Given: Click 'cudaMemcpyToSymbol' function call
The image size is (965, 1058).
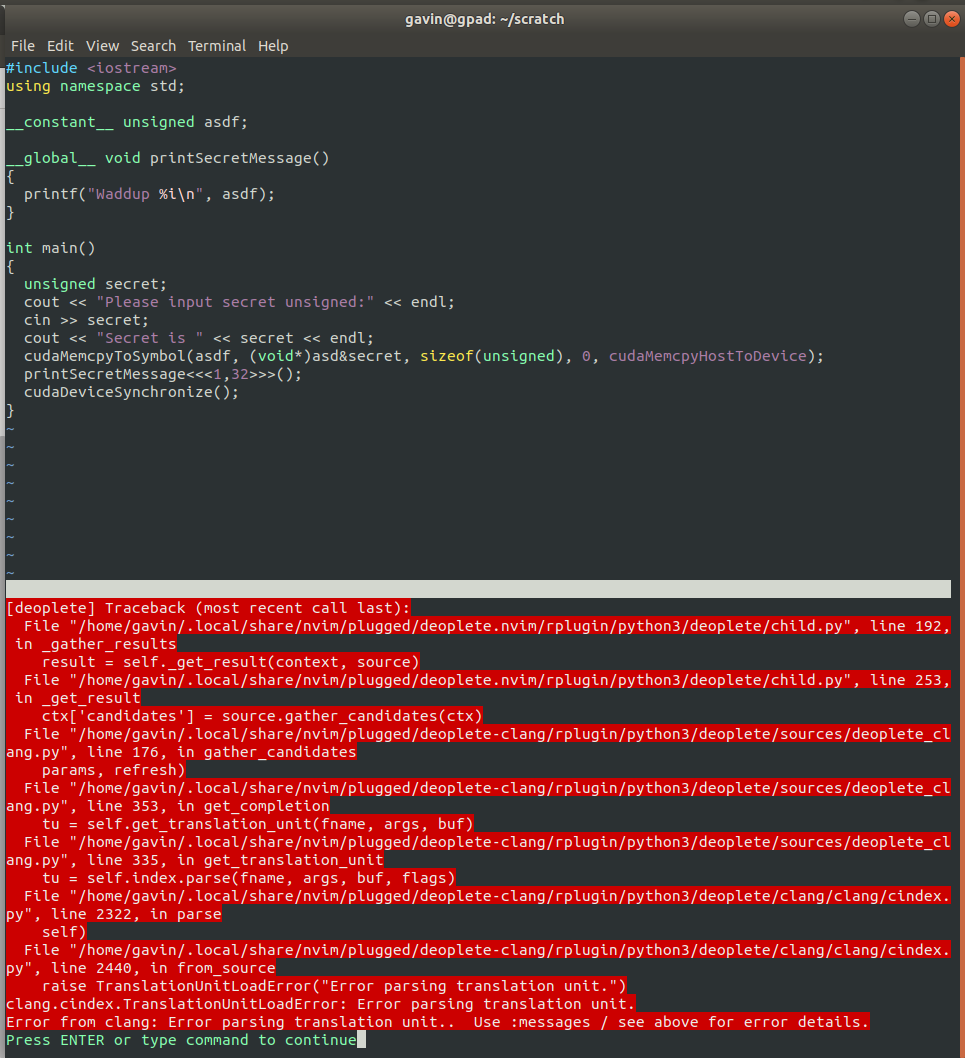Looking at the screenshot, I should 105,356.
